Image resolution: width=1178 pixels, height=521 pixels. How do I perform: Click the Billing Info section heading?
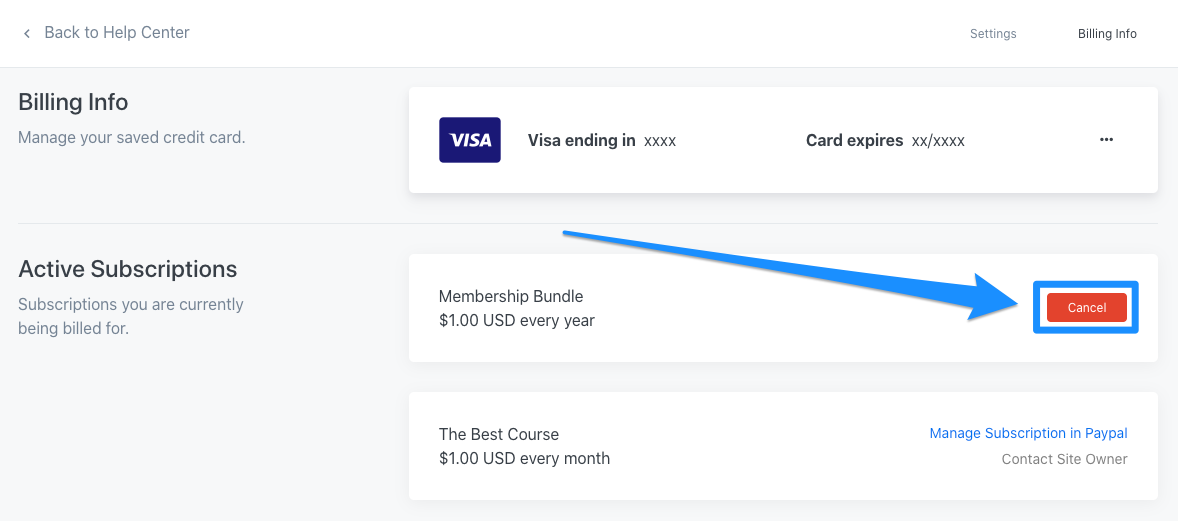click(73, 102)
